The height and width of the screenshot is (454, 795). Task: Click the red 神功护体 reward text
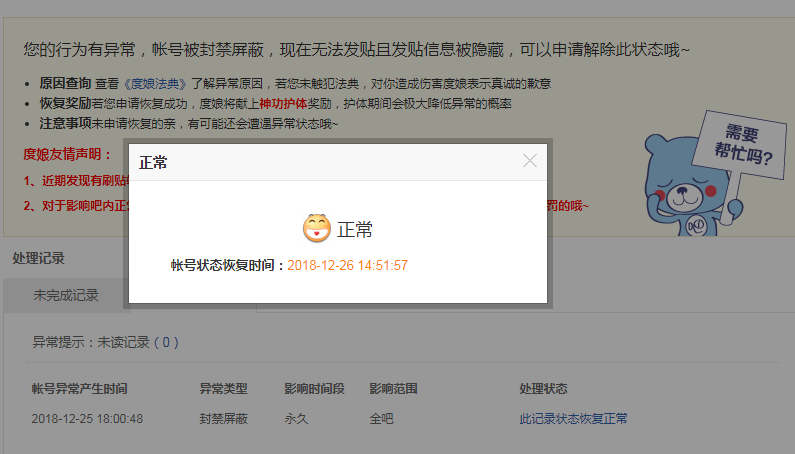click(x=285, y=104)
